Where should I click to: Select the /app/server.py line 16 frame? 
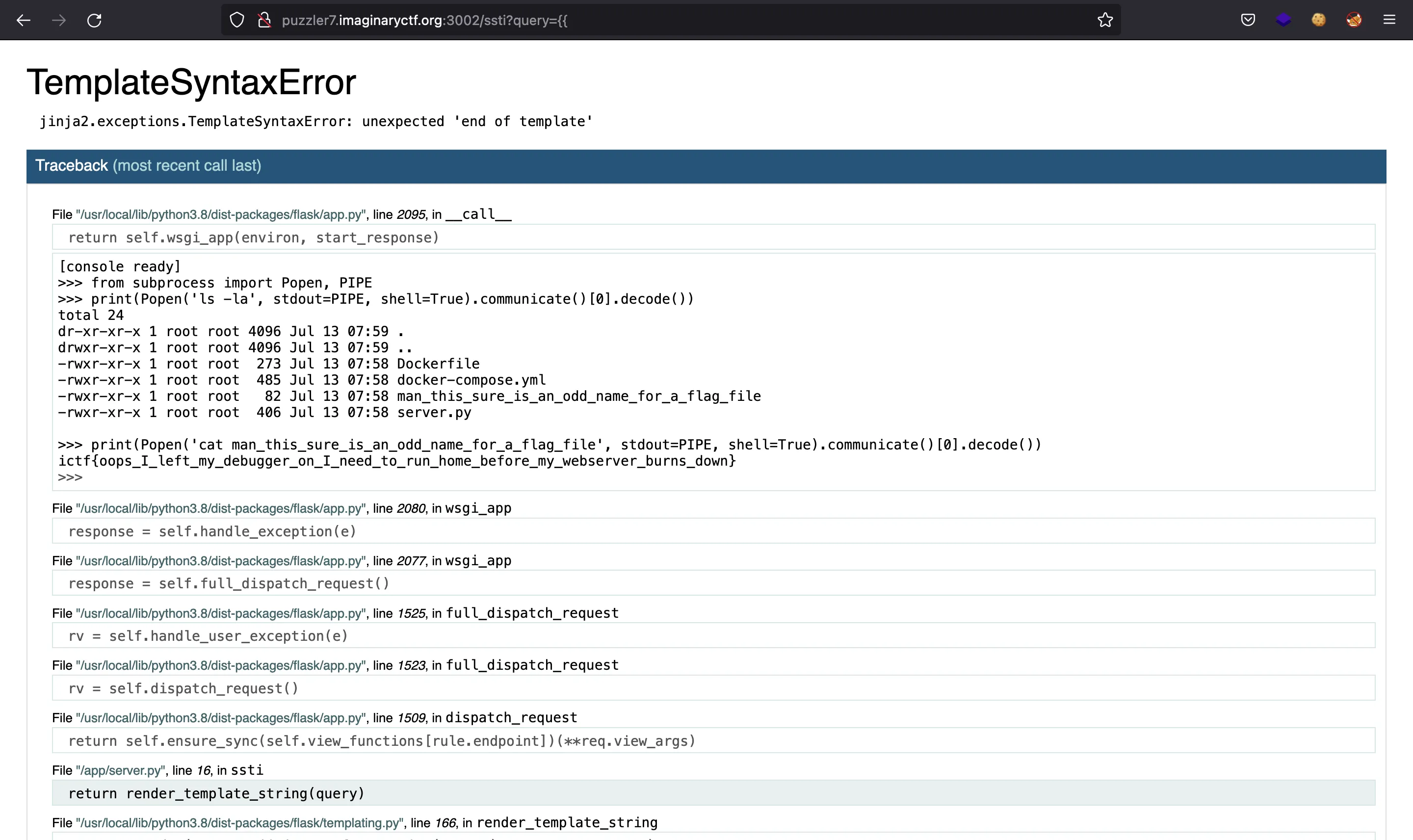click(x=158, y=770)
